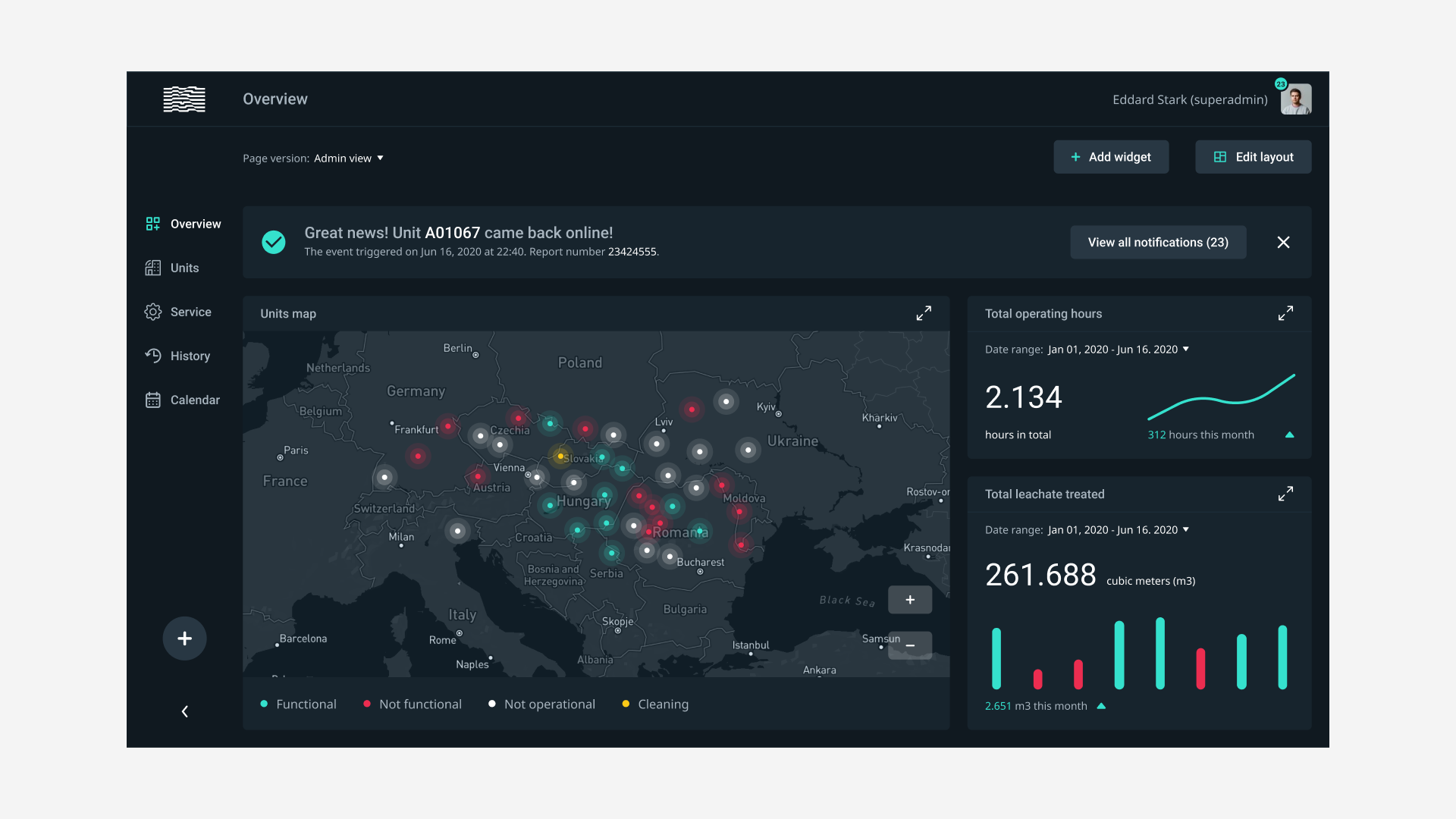Click the Service gear icon
Image resolution: width=1456 pixels, height=819 pixels.
pyautogui.click(x=152, y=312)
